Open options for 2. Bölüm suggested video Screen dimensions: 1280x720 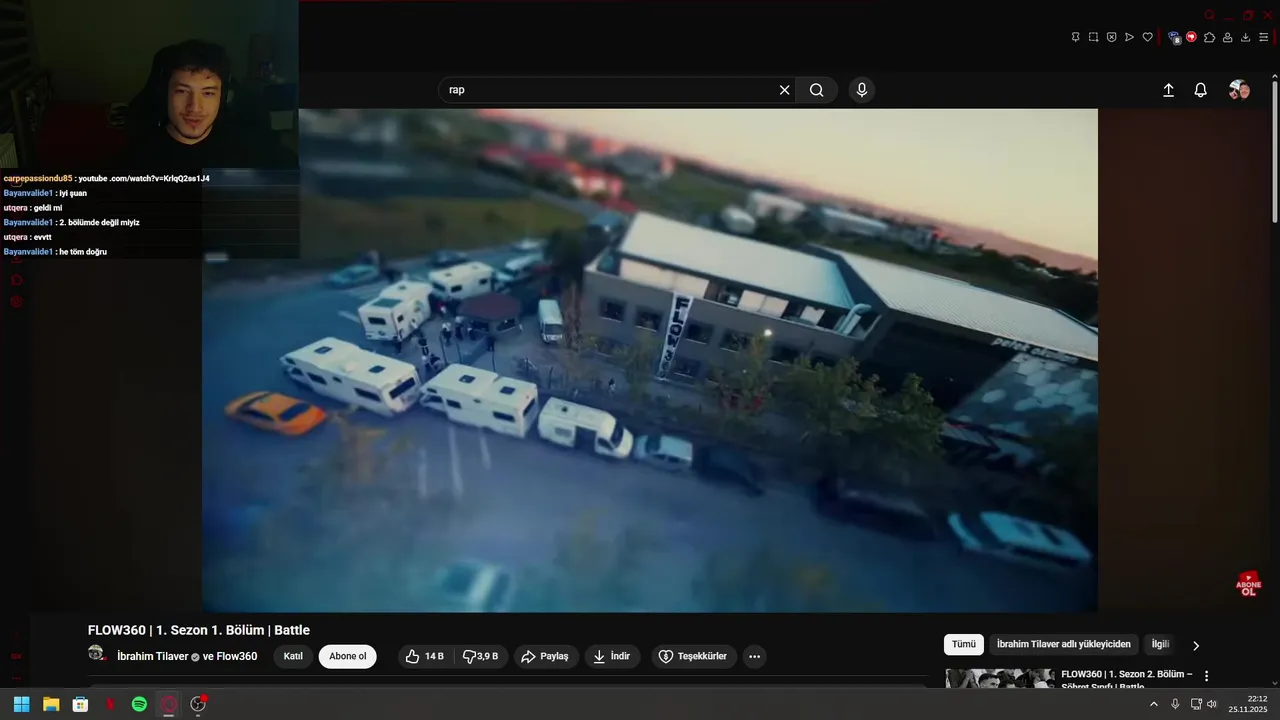coord(1206,676)
